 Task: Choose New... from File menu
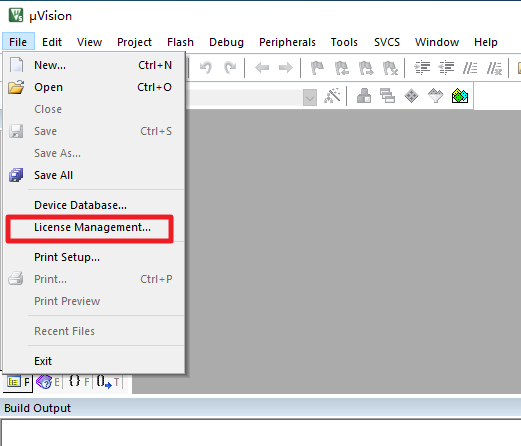coord(94,65)
